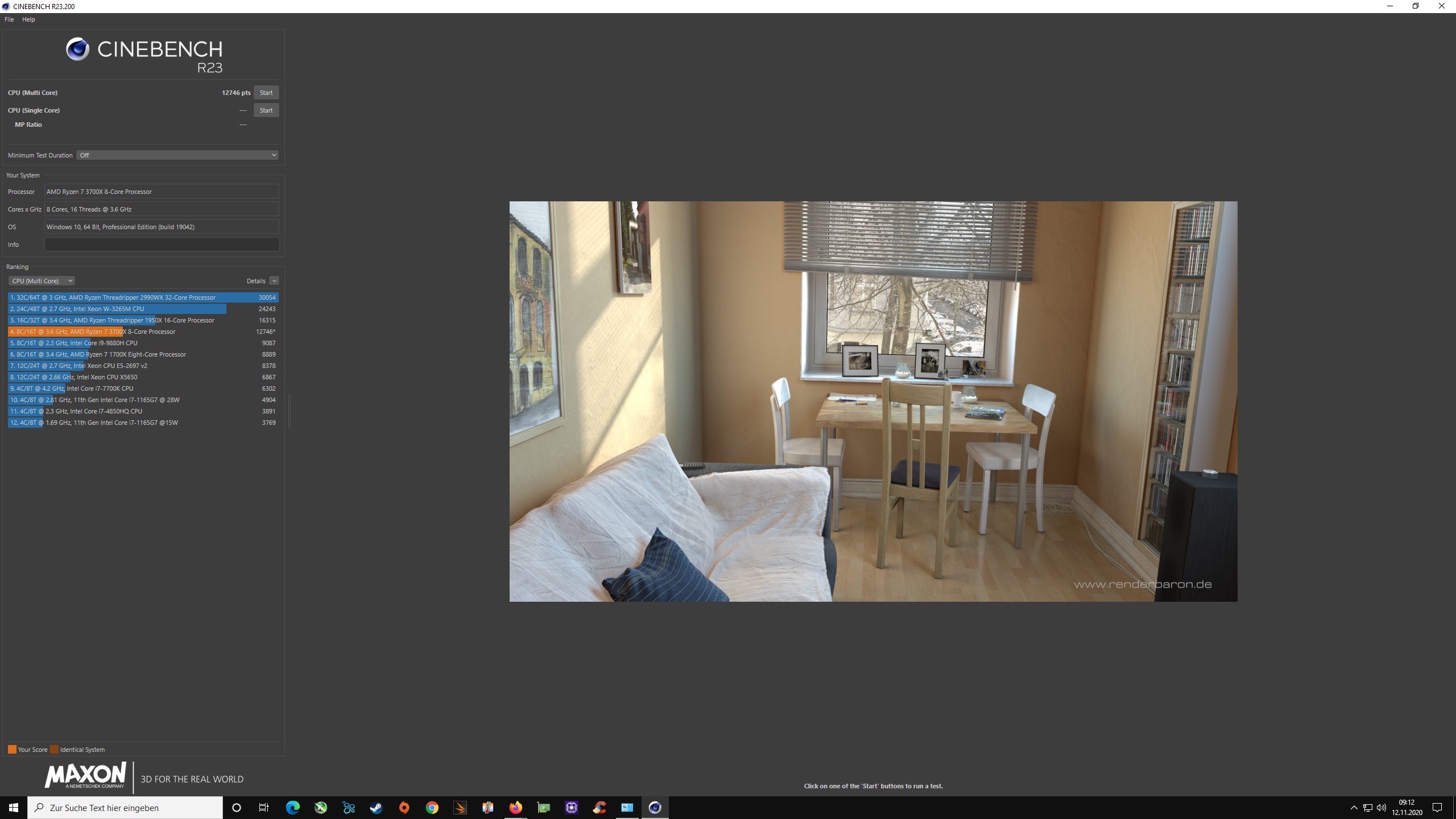Screen dimensions: 1456x819
Task: Open Google Chrome taskbar icon
Action: (432, 808)
